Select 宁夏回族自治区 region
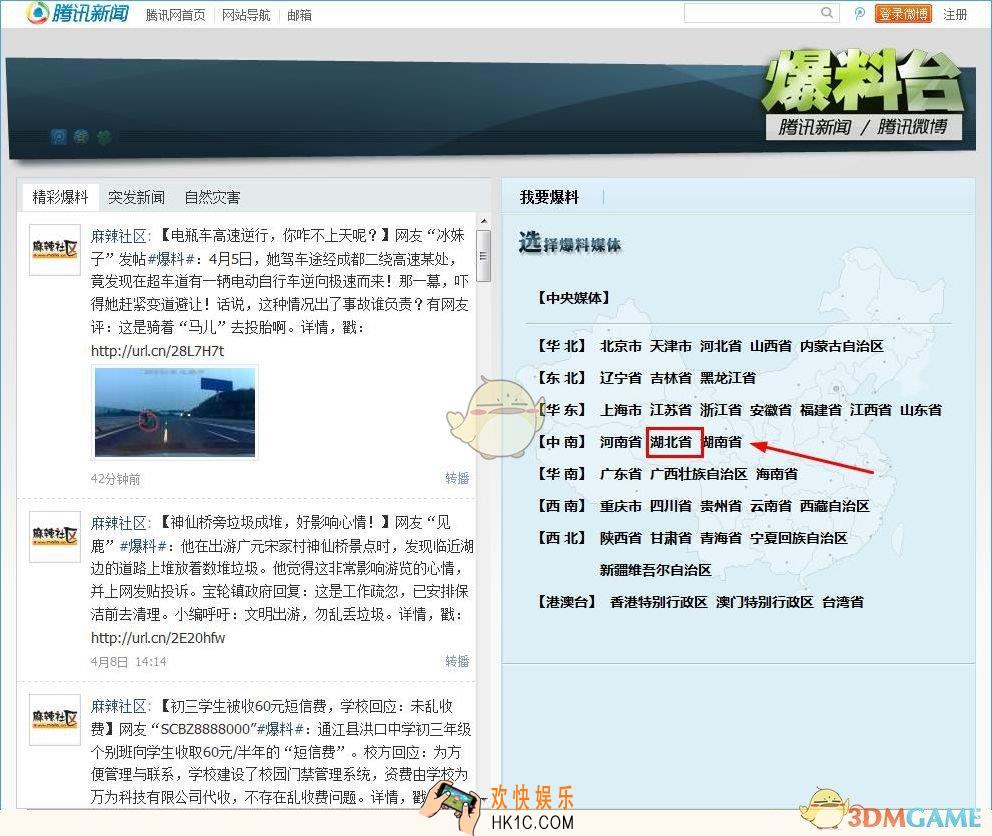Screen dimensions: 992x836 point(798,538)
